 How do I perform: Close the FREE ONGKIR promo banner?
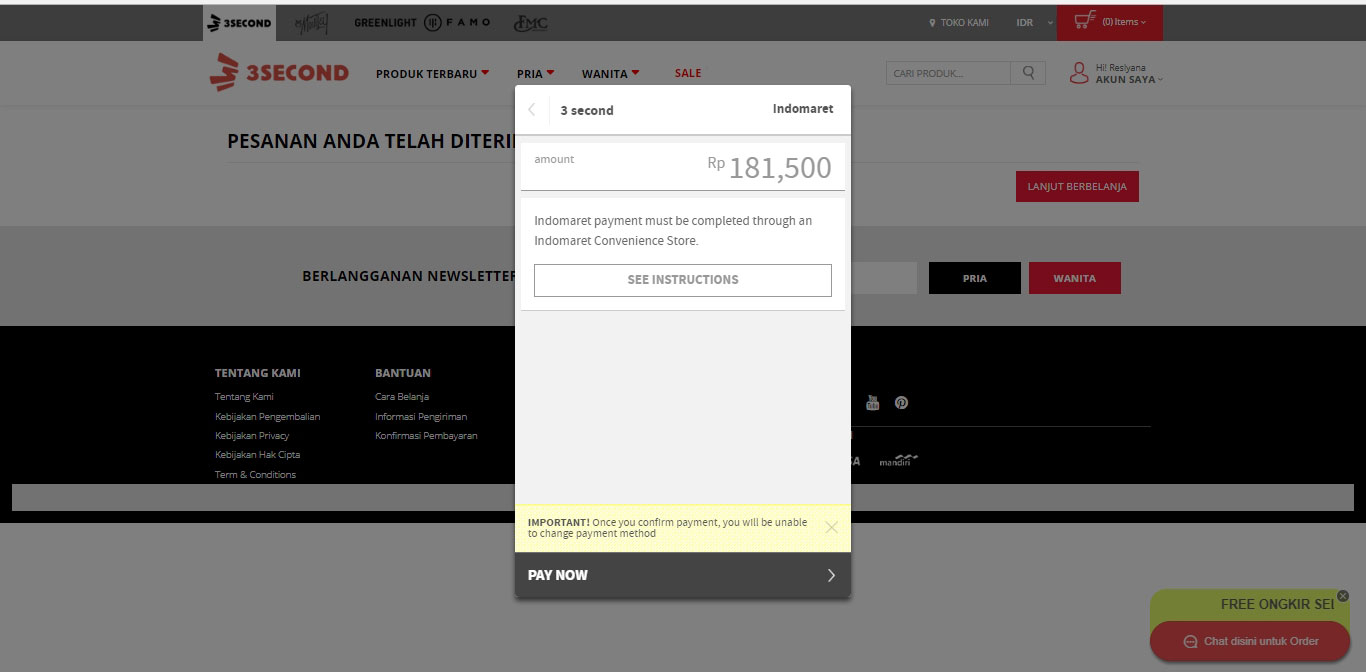tap(1343, 596)
